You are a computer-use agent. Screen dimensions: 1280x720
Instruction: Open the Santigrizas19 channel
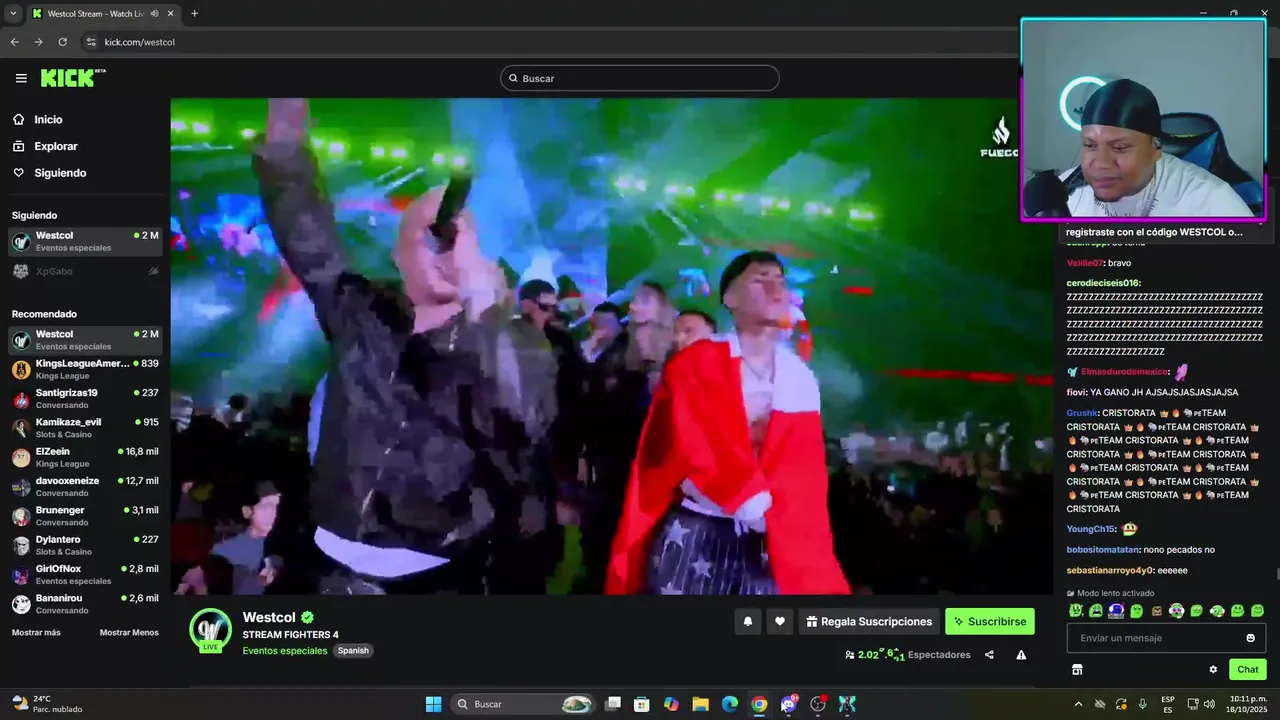point(85,398)
